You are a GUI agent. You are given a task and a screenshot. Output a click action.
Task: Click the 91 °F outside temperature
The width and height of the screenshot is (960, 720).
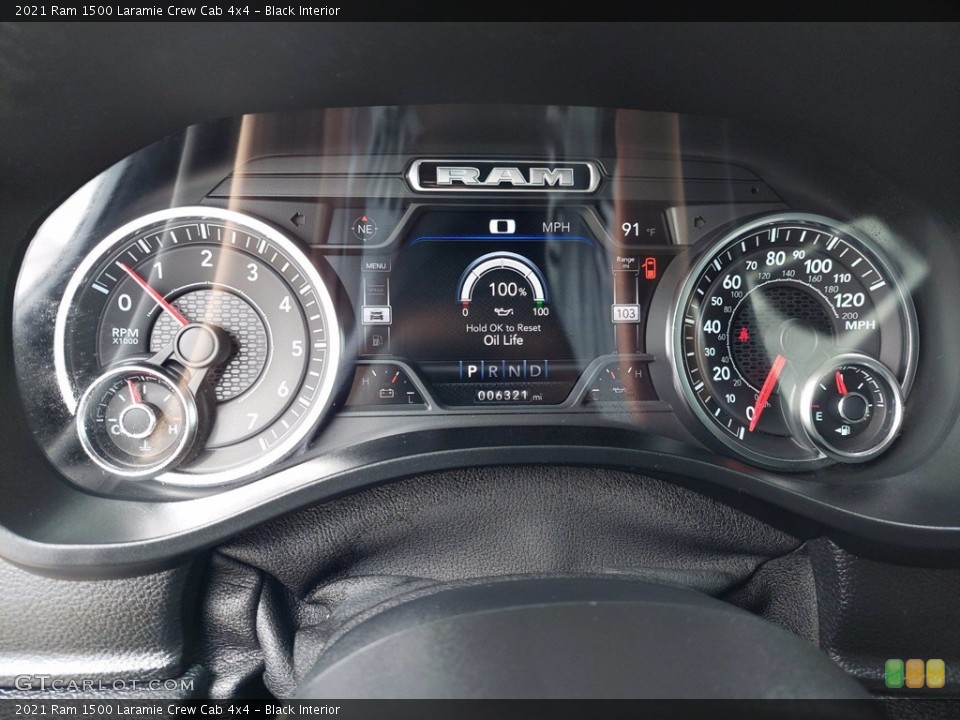(x=638, y=230)
